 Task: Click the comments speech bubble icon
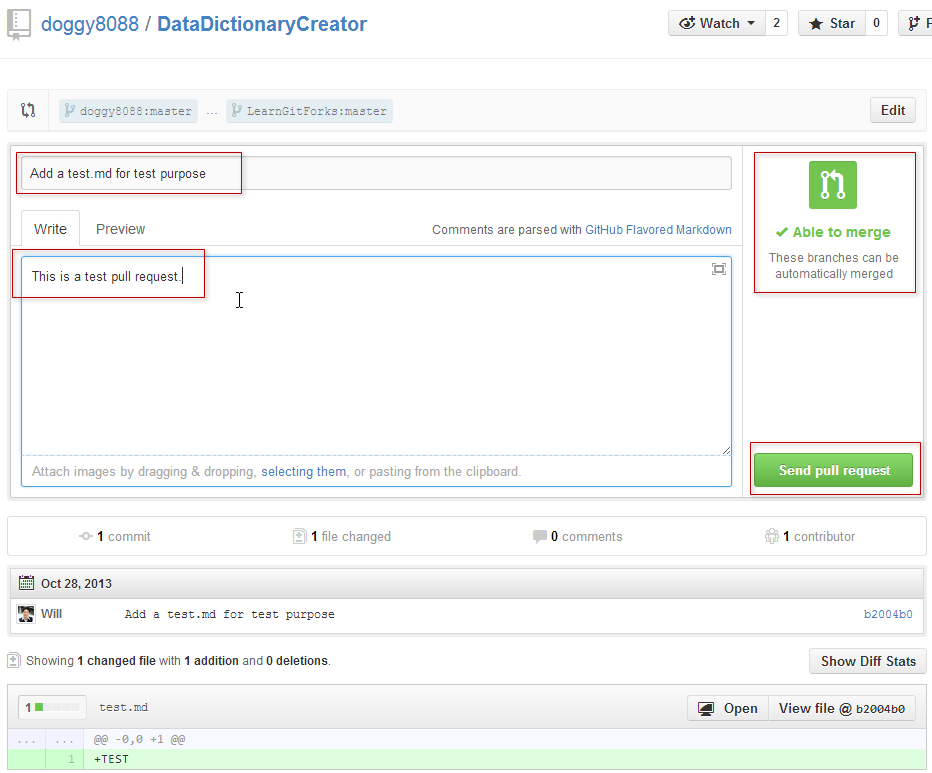[540, 537]
